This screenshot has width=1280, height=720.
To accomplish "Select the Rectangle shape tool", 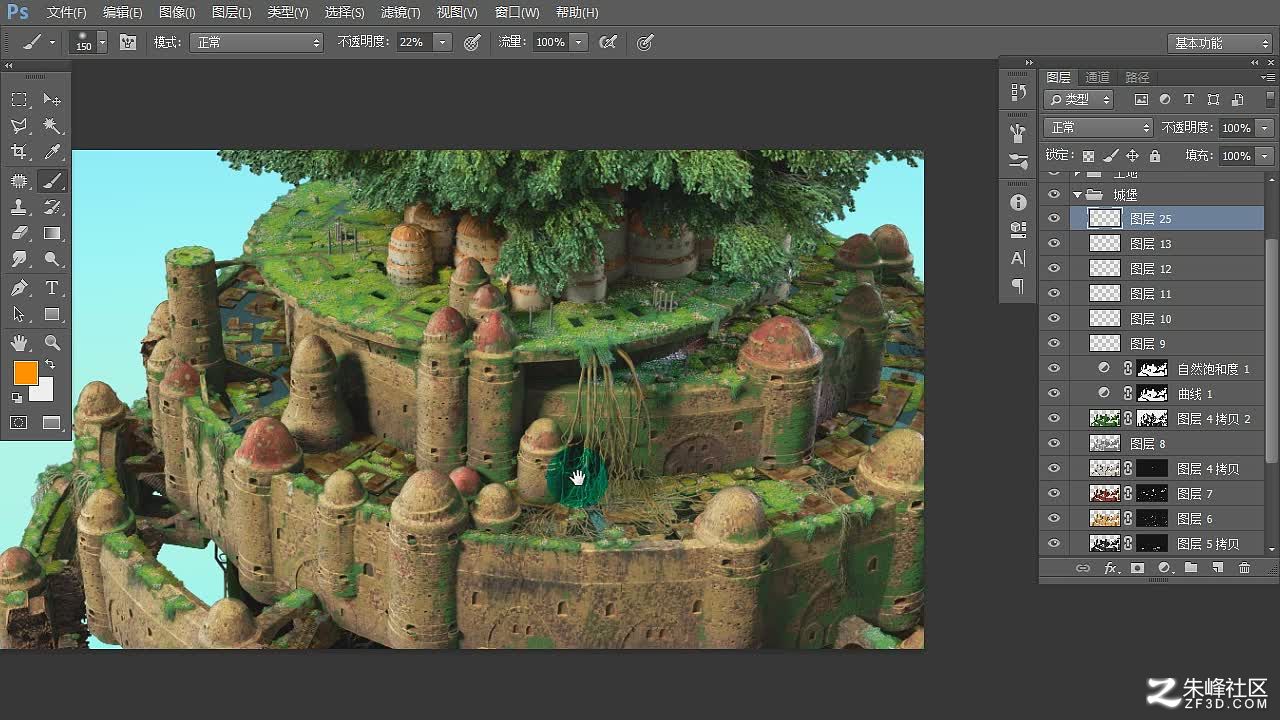I will click(52, 314).
